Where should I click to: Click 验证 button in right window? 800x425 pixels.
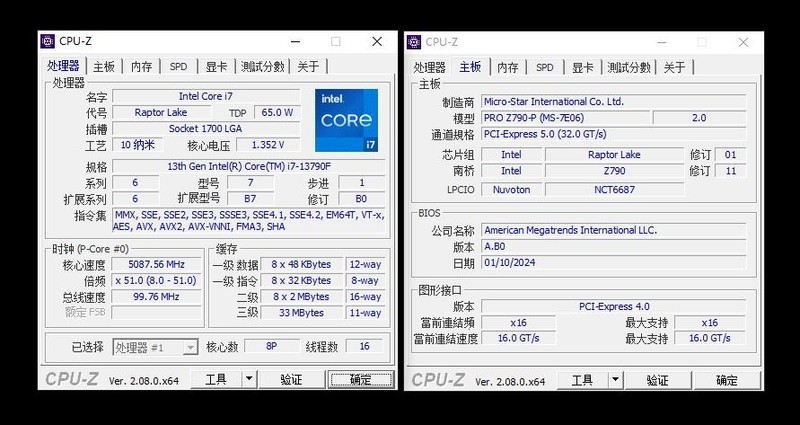658,381
